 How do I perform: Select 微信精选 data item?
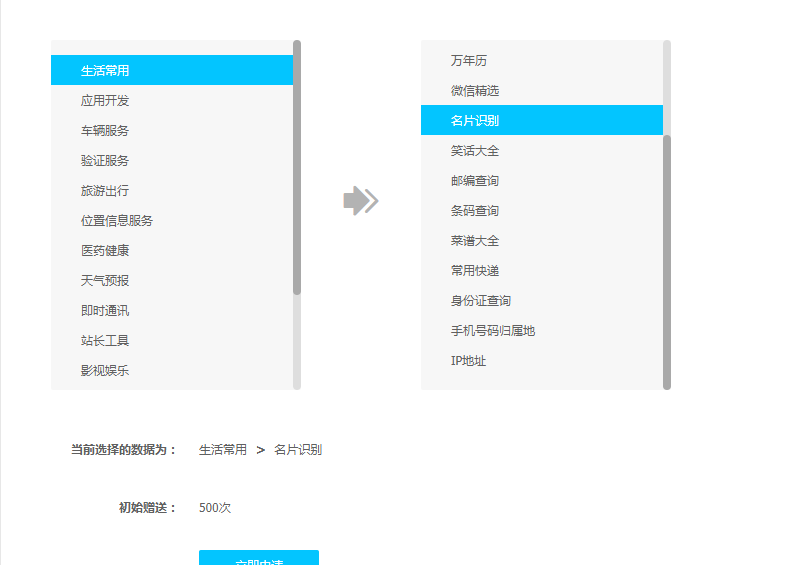475,91
